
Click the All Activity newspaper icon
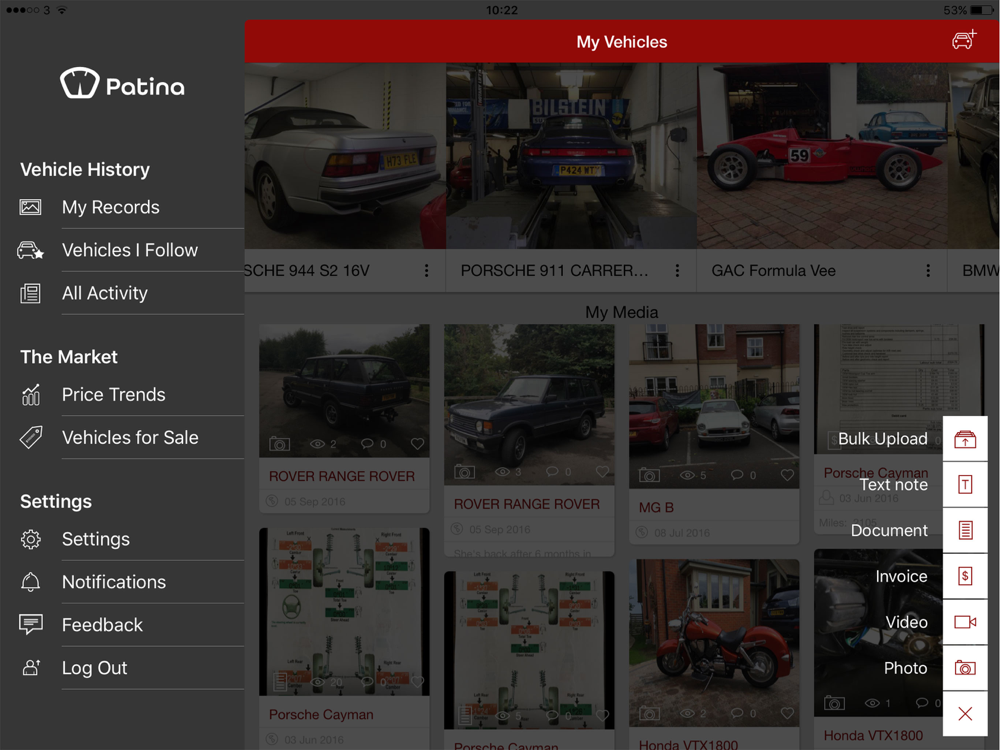pyautogui.click(x=31, y=293)
